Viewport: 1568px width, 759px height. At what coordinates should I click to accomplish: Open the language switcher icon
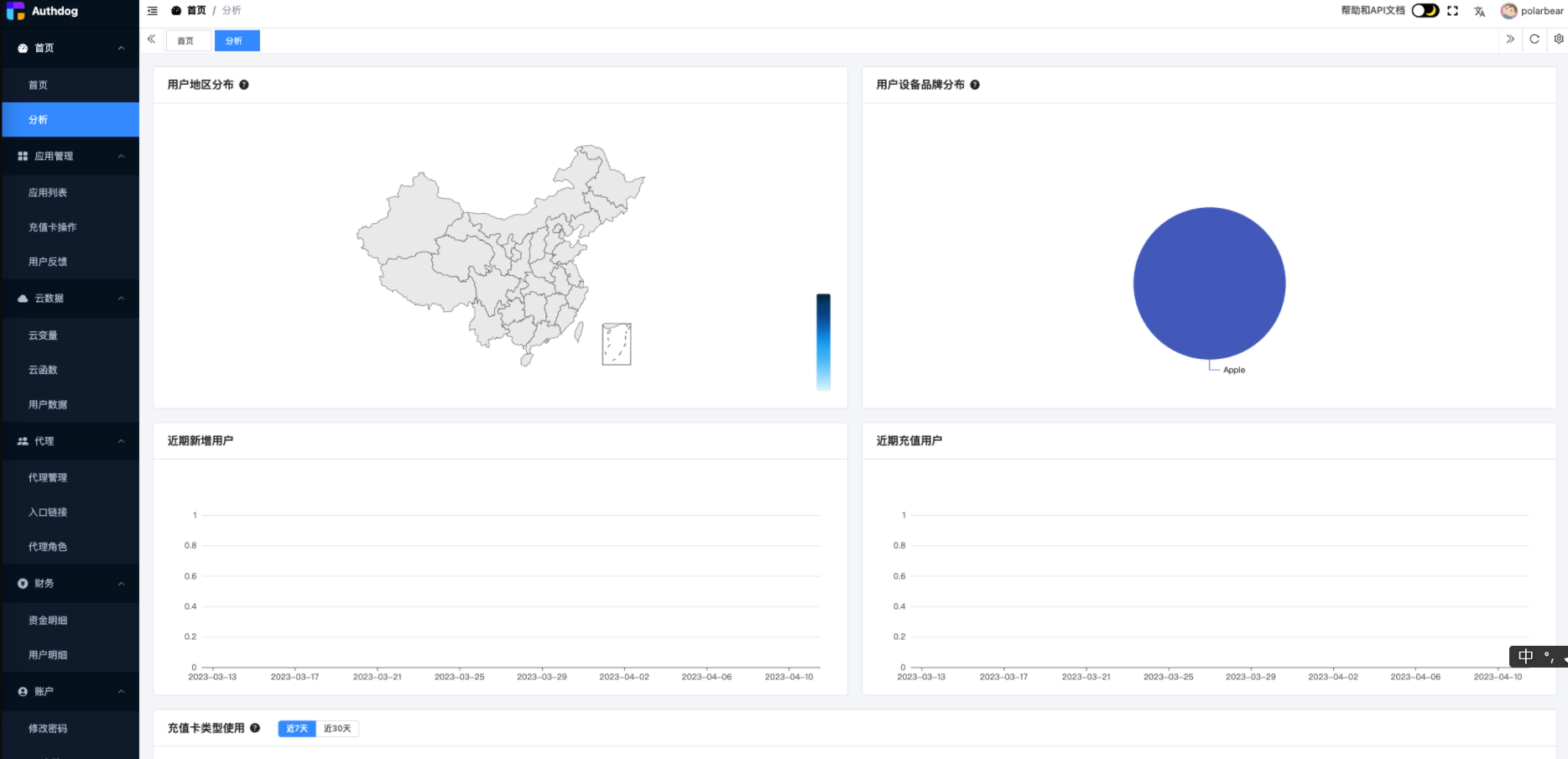(x=1479, y=12)
